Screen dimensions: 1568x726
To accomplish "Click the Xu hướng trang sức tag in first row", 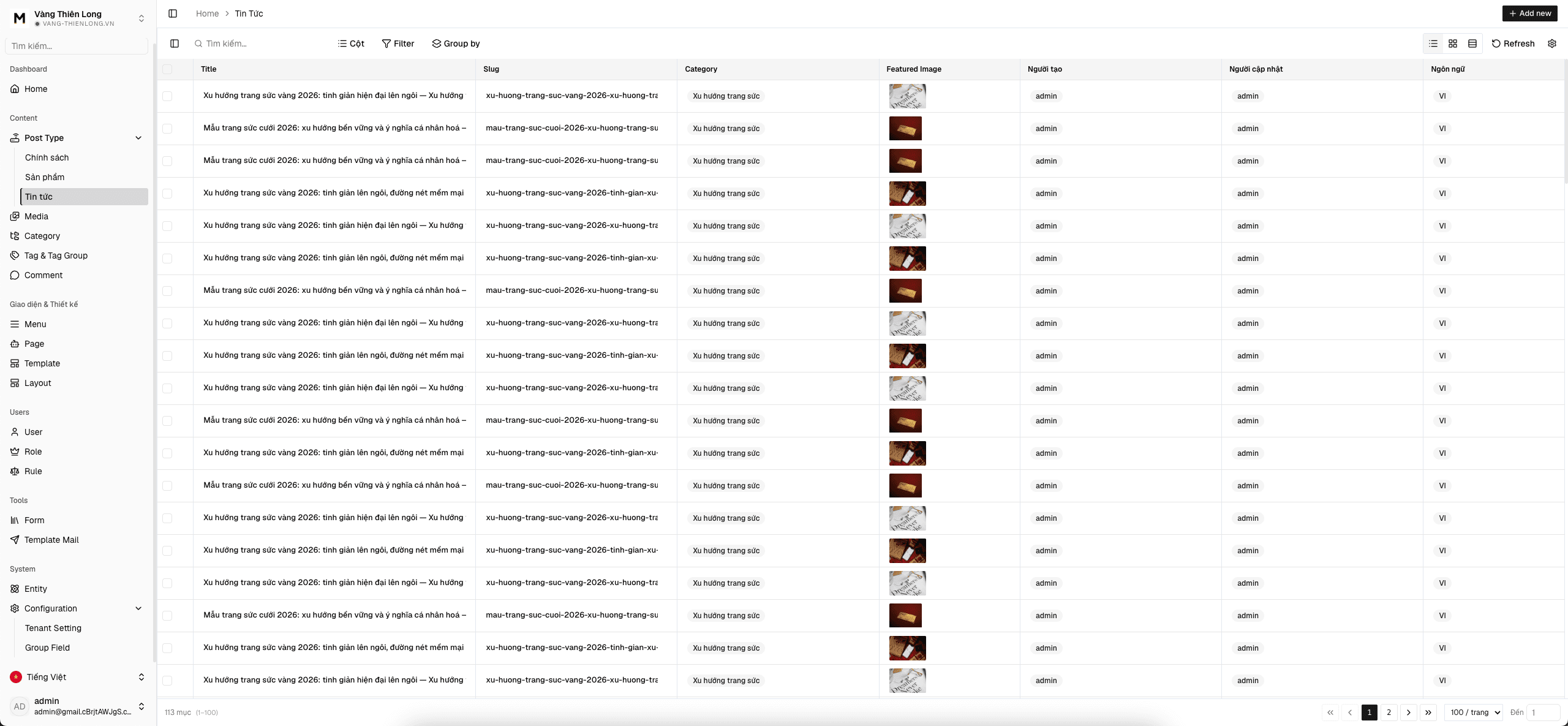I will [726, 96].
